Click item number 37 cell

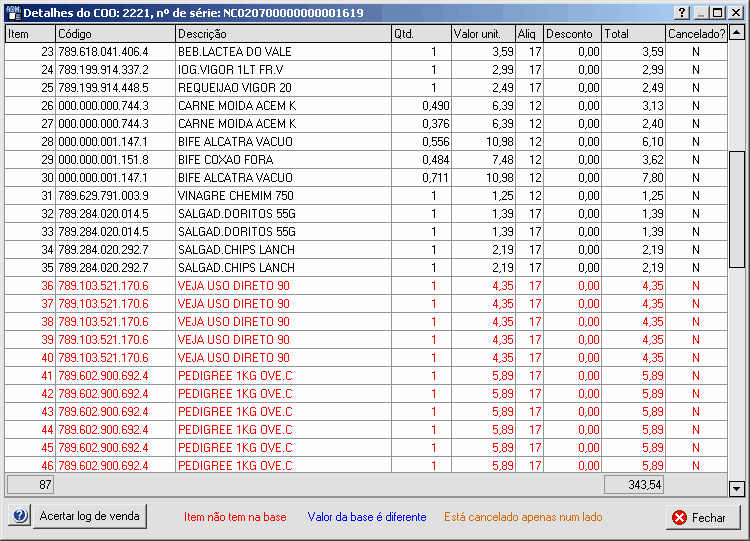pyautogui.click(x=30, y=304)
